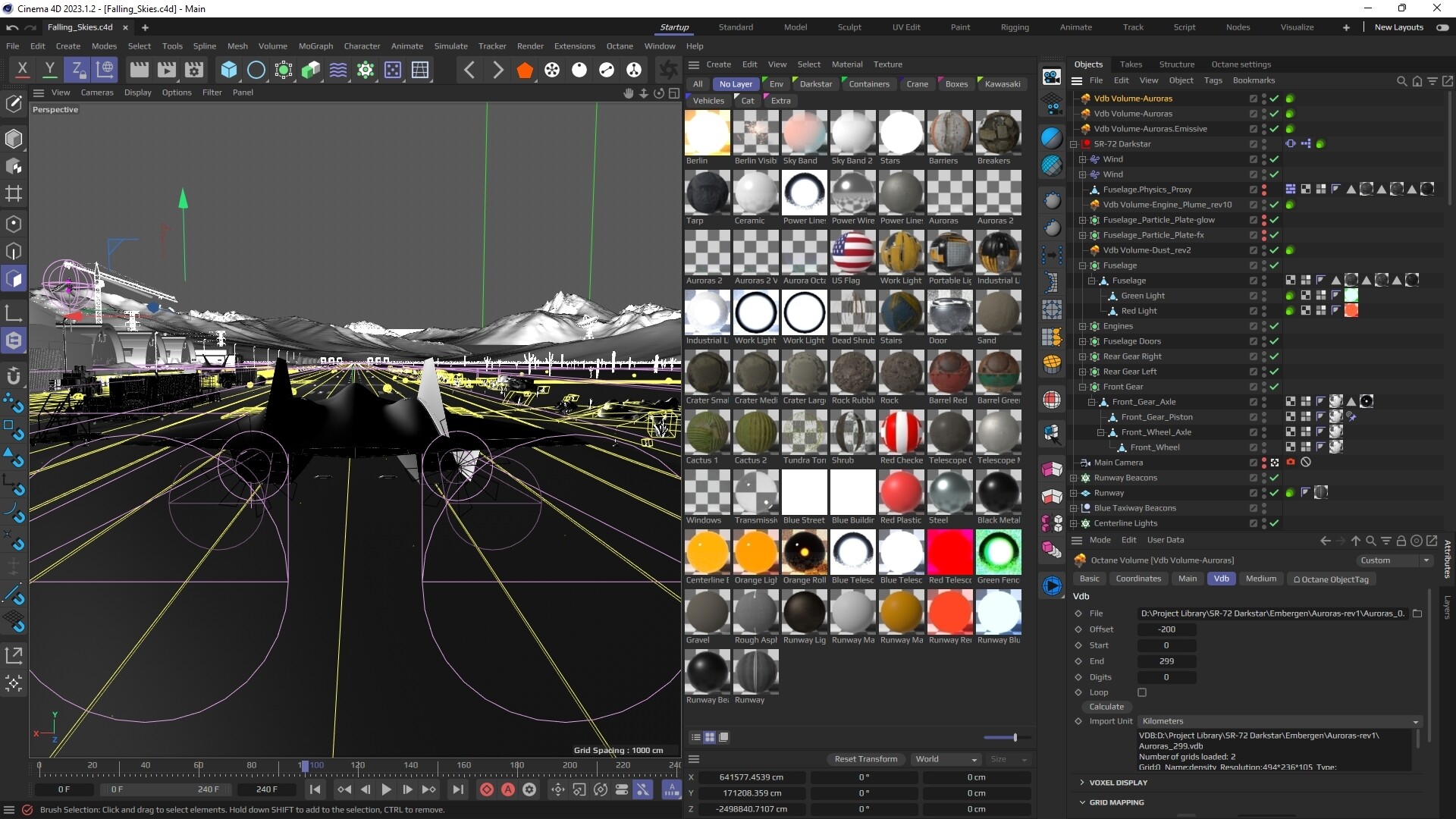
Task: Click the Calculate button
Action: click(1106, 707)
